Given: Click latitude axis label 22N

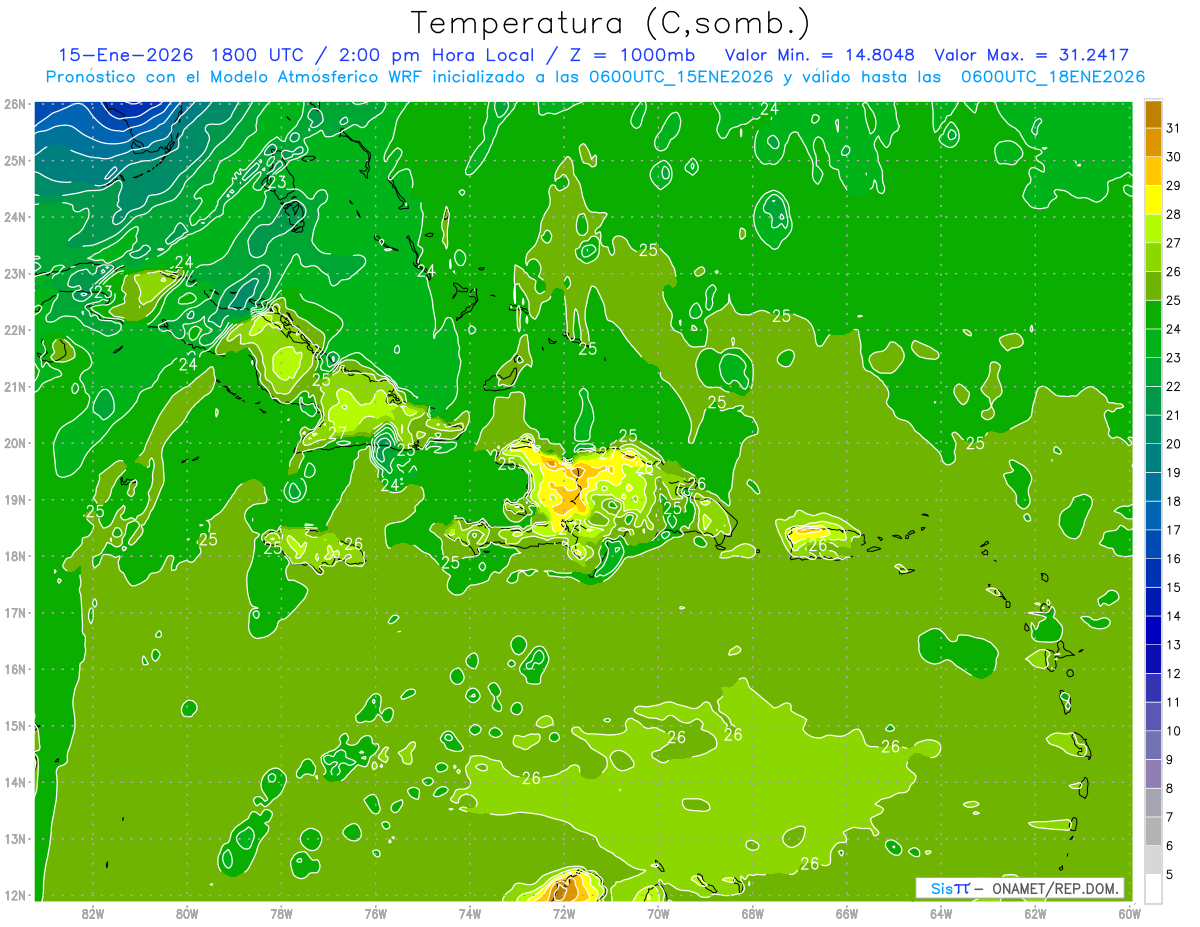Looking at the screenshot, I should tap(15, 330).
